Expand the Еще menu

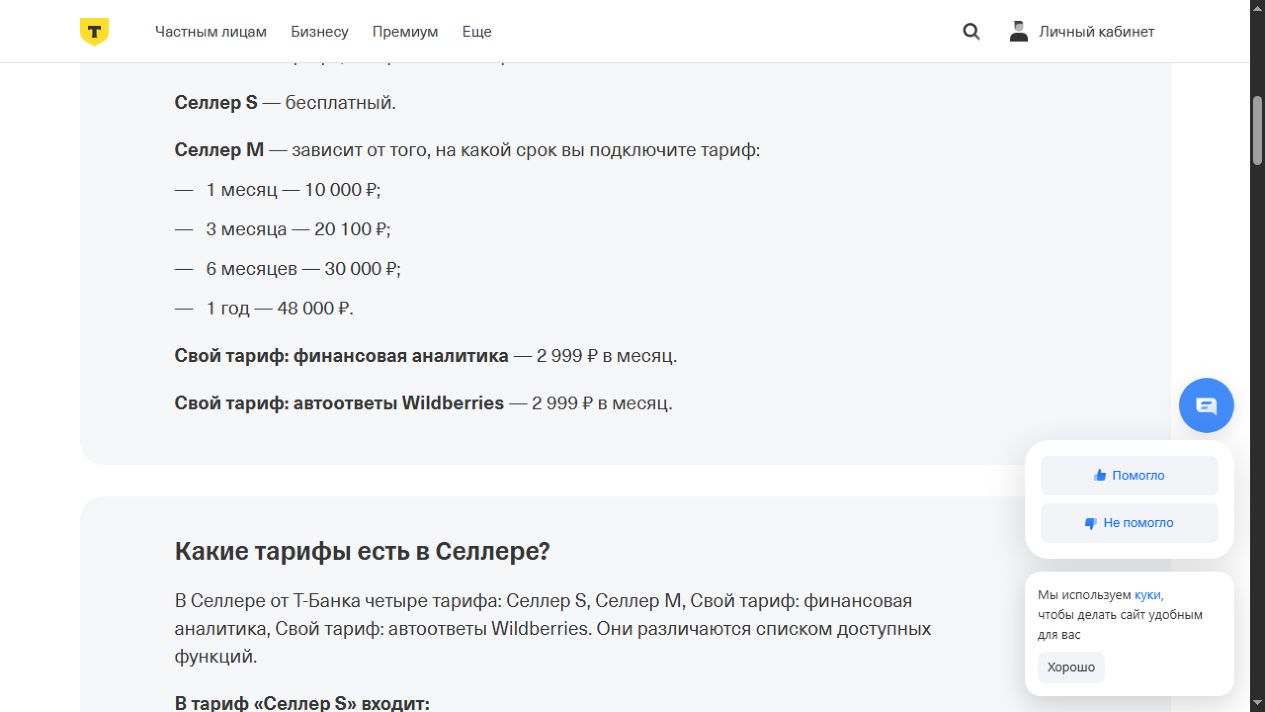click(477, 32)
